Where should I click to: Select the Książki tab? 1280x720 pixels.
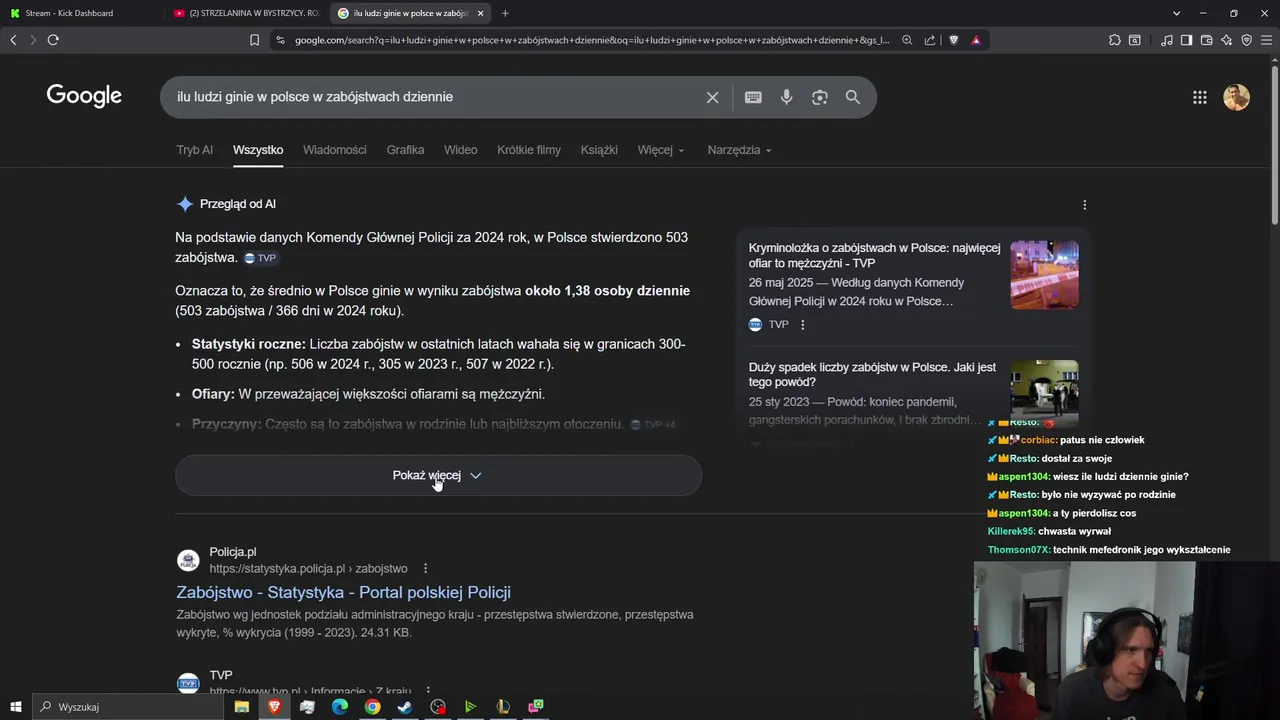[x=599, y=150]
